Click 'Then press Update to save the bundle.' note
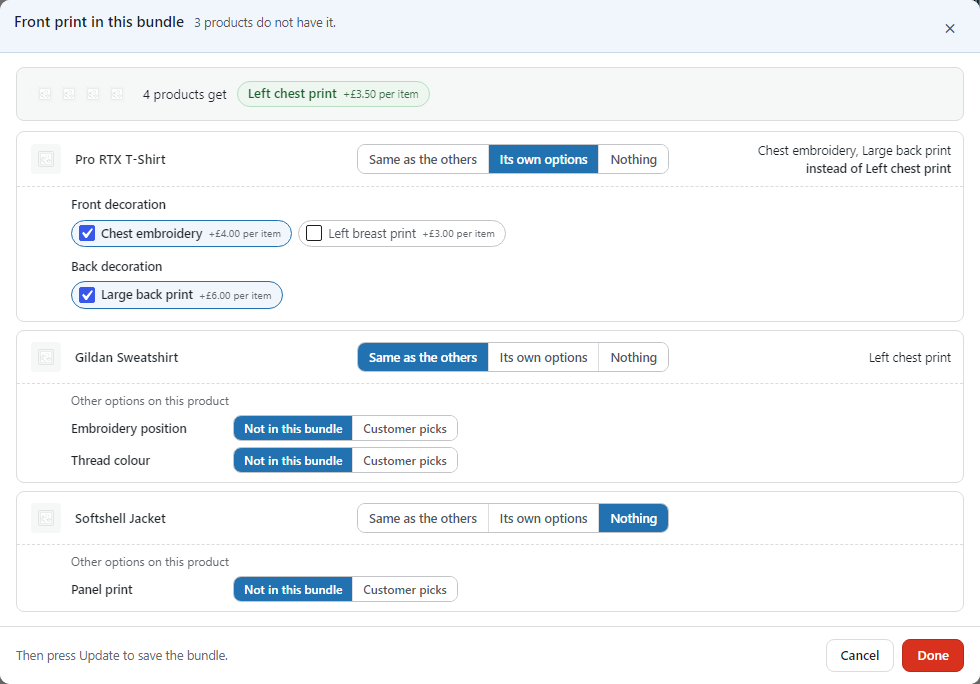This screenshot has height=684, width=980. coord(122,655)
